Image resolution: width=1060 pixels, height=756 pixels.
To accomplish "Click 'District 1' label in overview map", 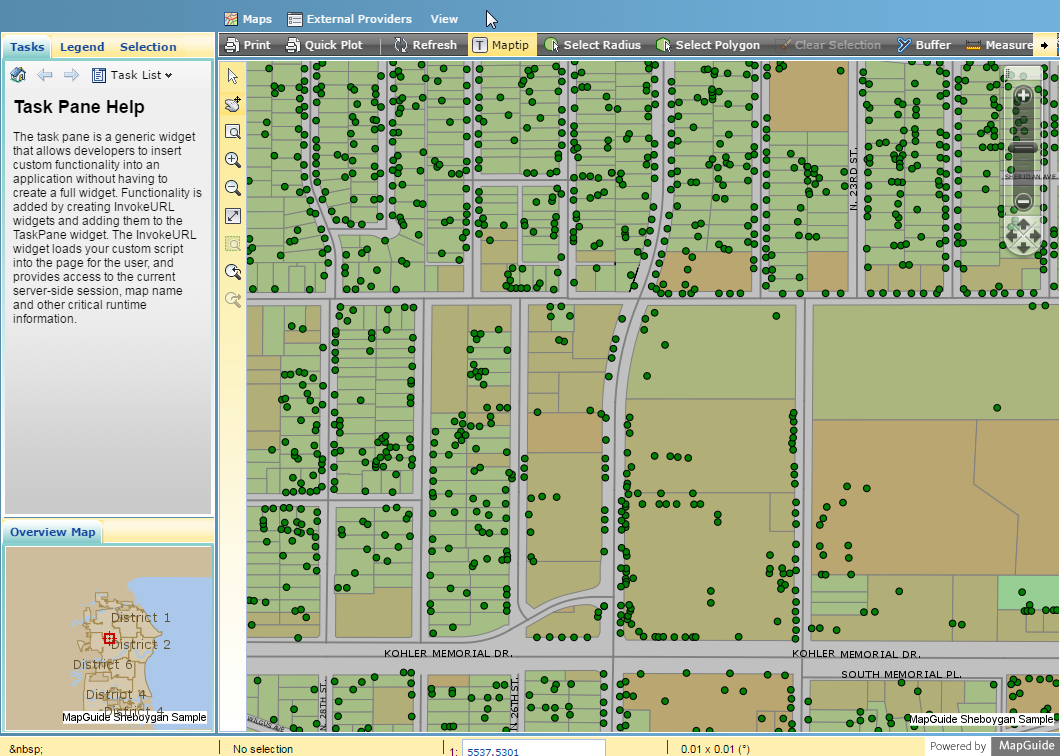I will click(x=141, y=617).
